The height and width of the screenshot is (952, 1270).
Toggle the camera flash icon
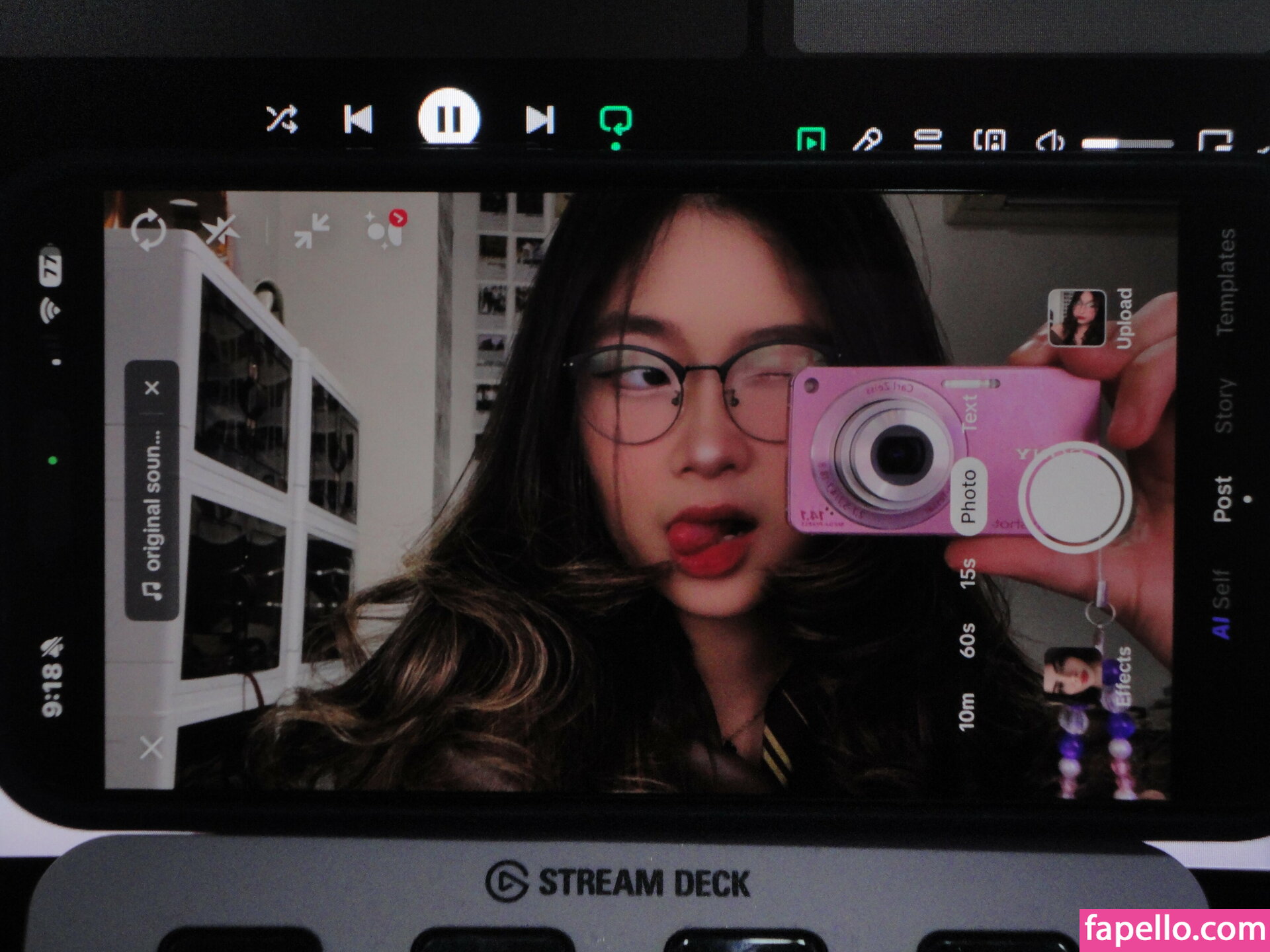click(x=220, y=231)
